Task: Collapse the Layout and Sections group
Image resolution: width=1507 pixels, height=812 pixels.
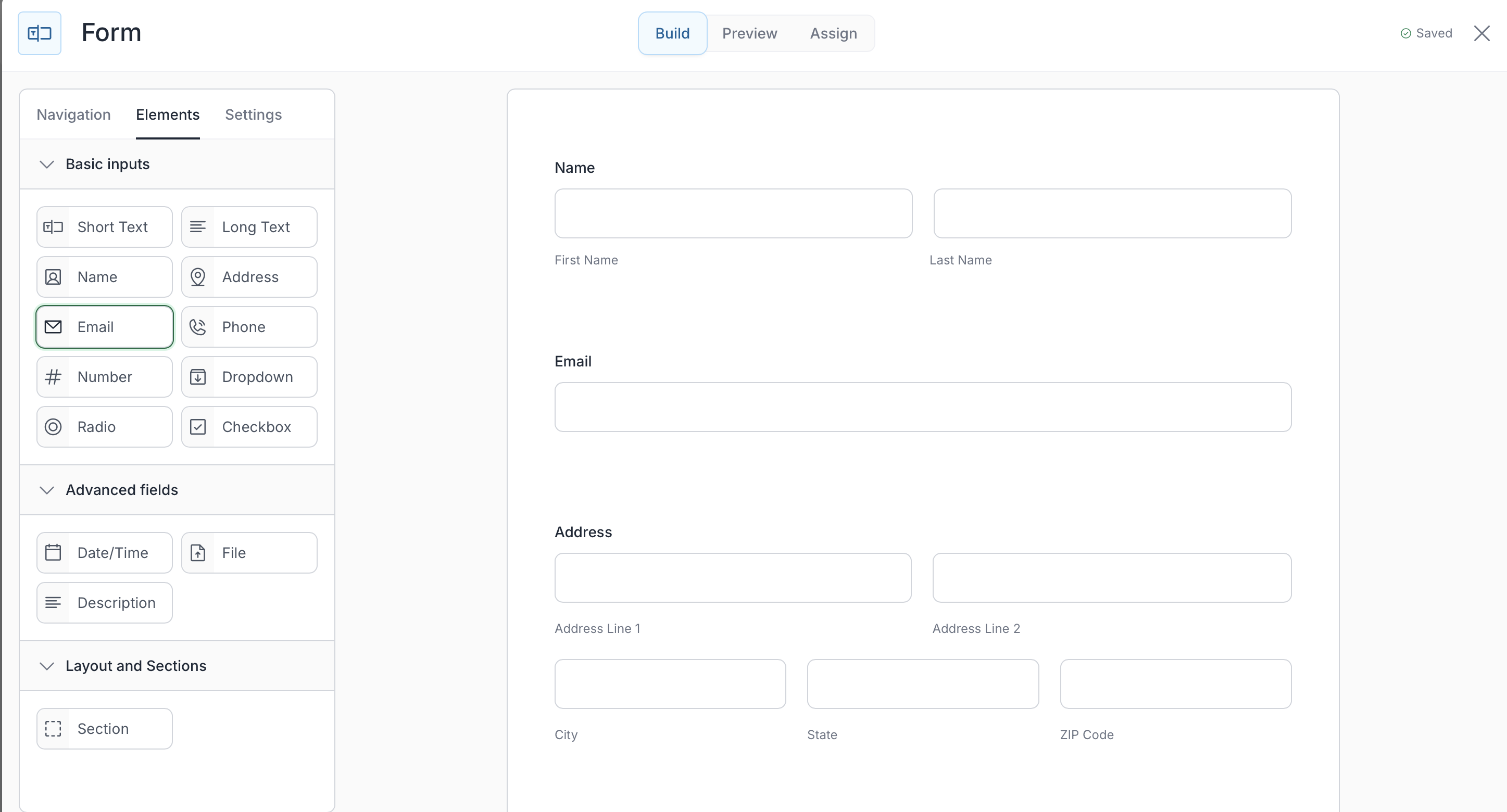Action: (x=47, y=666)
